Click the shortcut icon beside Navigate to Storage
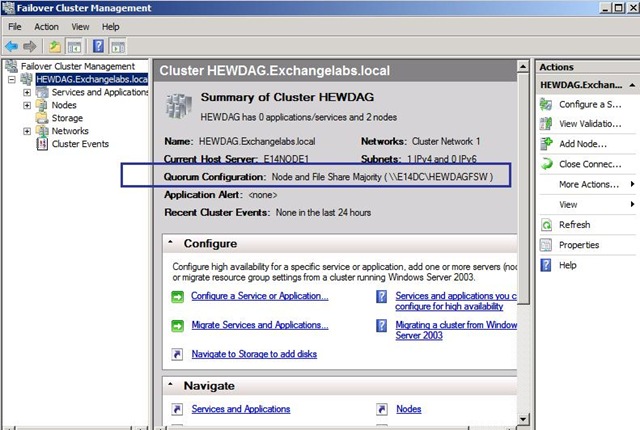The height and width of the screenshot is (430, 640). 178,354
